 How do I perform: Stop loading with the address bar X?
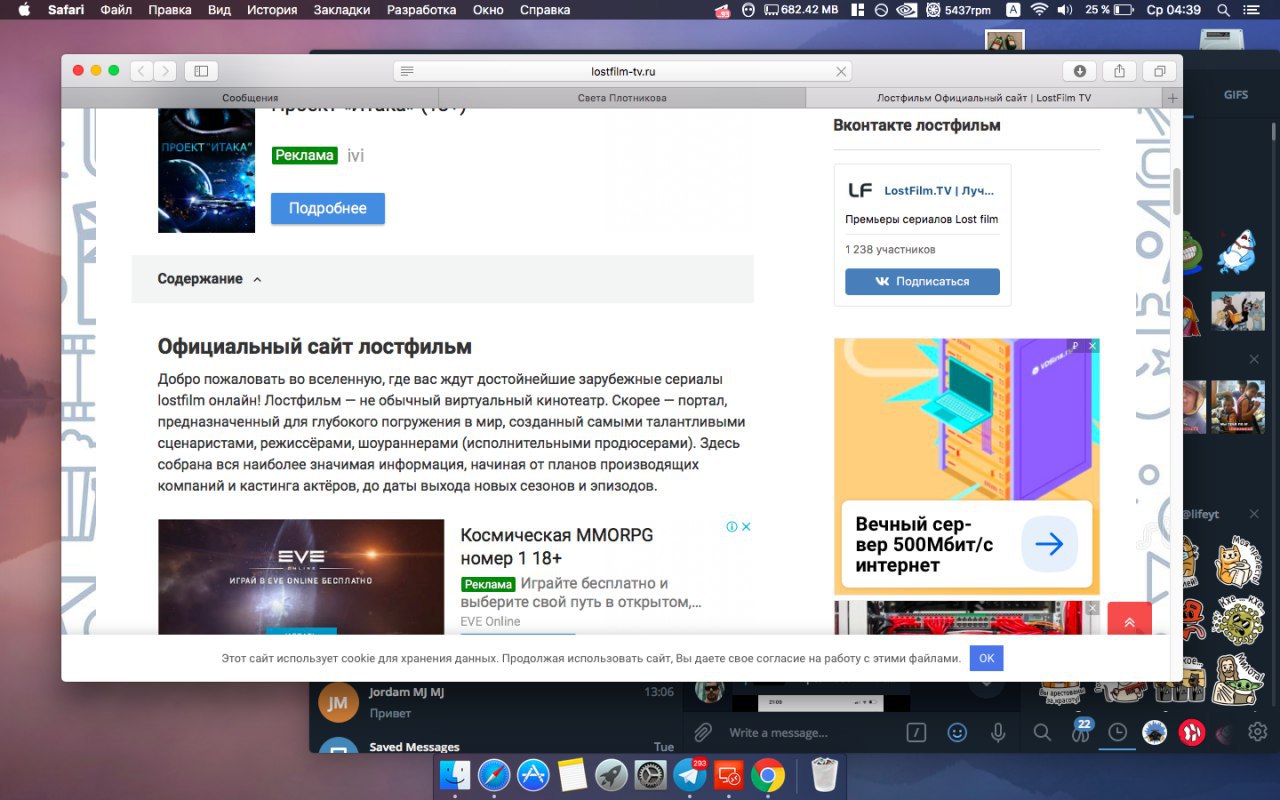coord(841,71)
